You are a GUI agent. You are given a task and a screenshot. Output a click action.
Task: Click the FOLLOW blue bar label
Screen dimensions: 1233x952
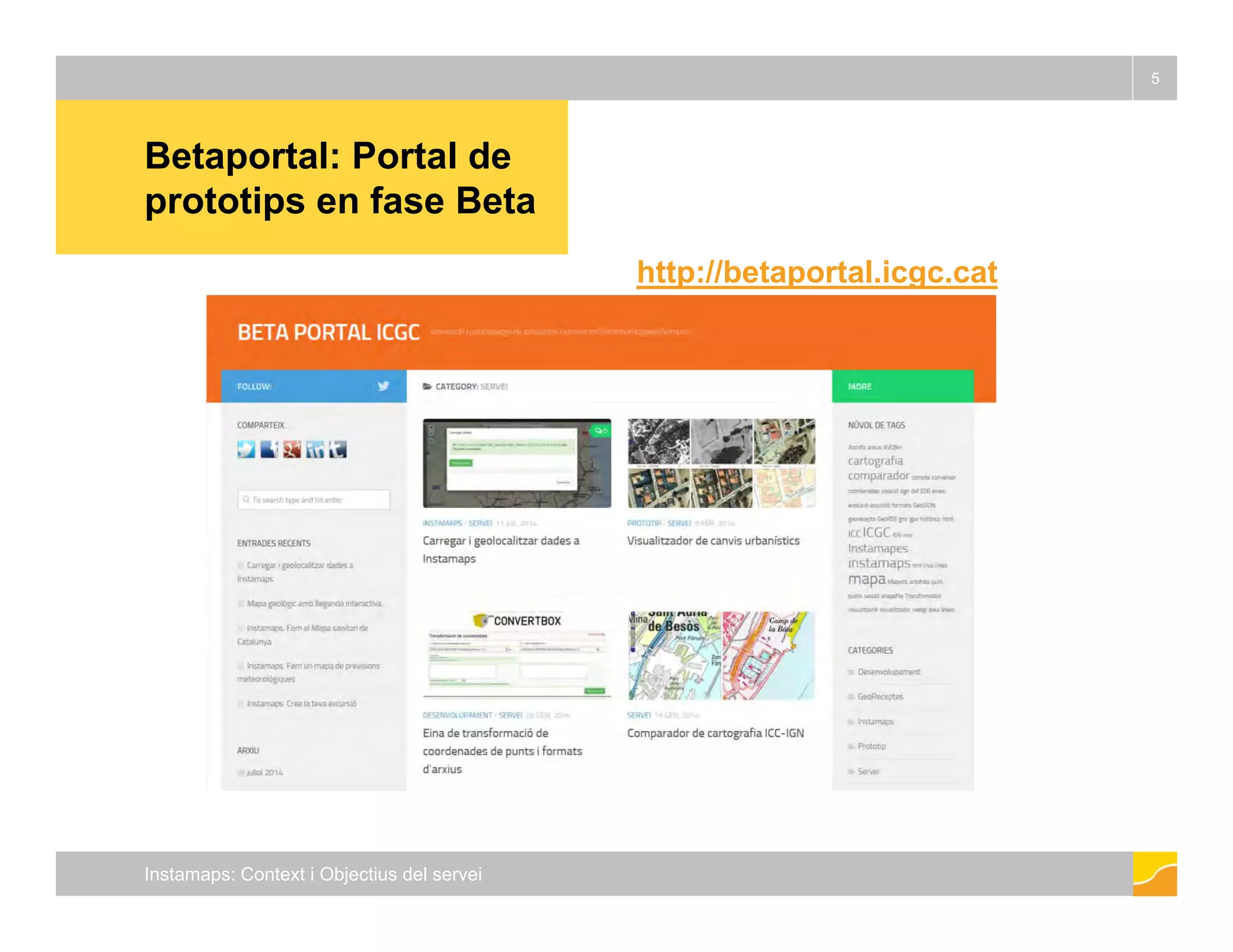(x=254, y=386)
